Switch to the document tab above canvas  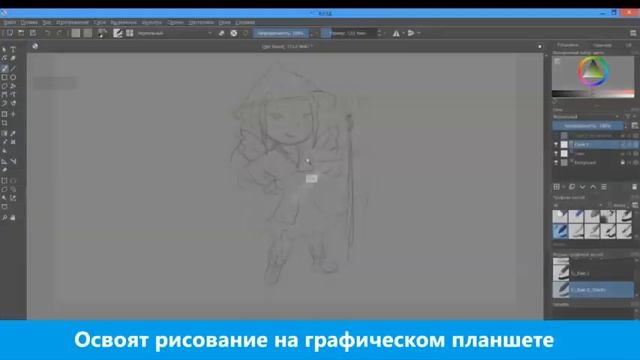(287, 47)
